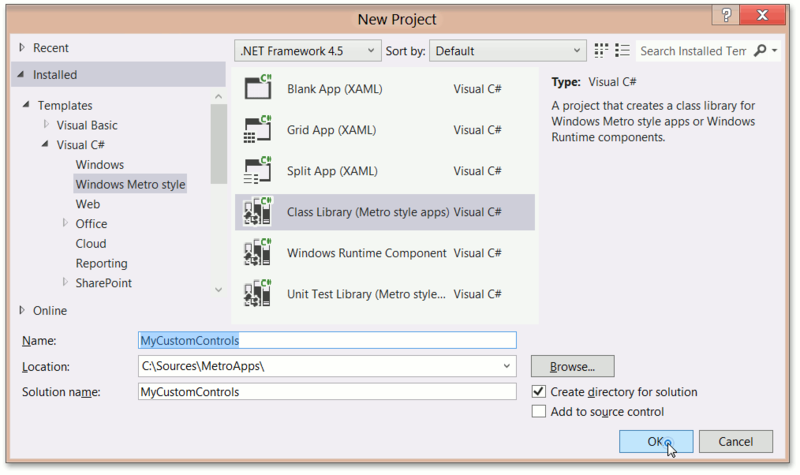Select the Web tree item
Viewport: 800px width, 475px height.
[x=88, y=204]
